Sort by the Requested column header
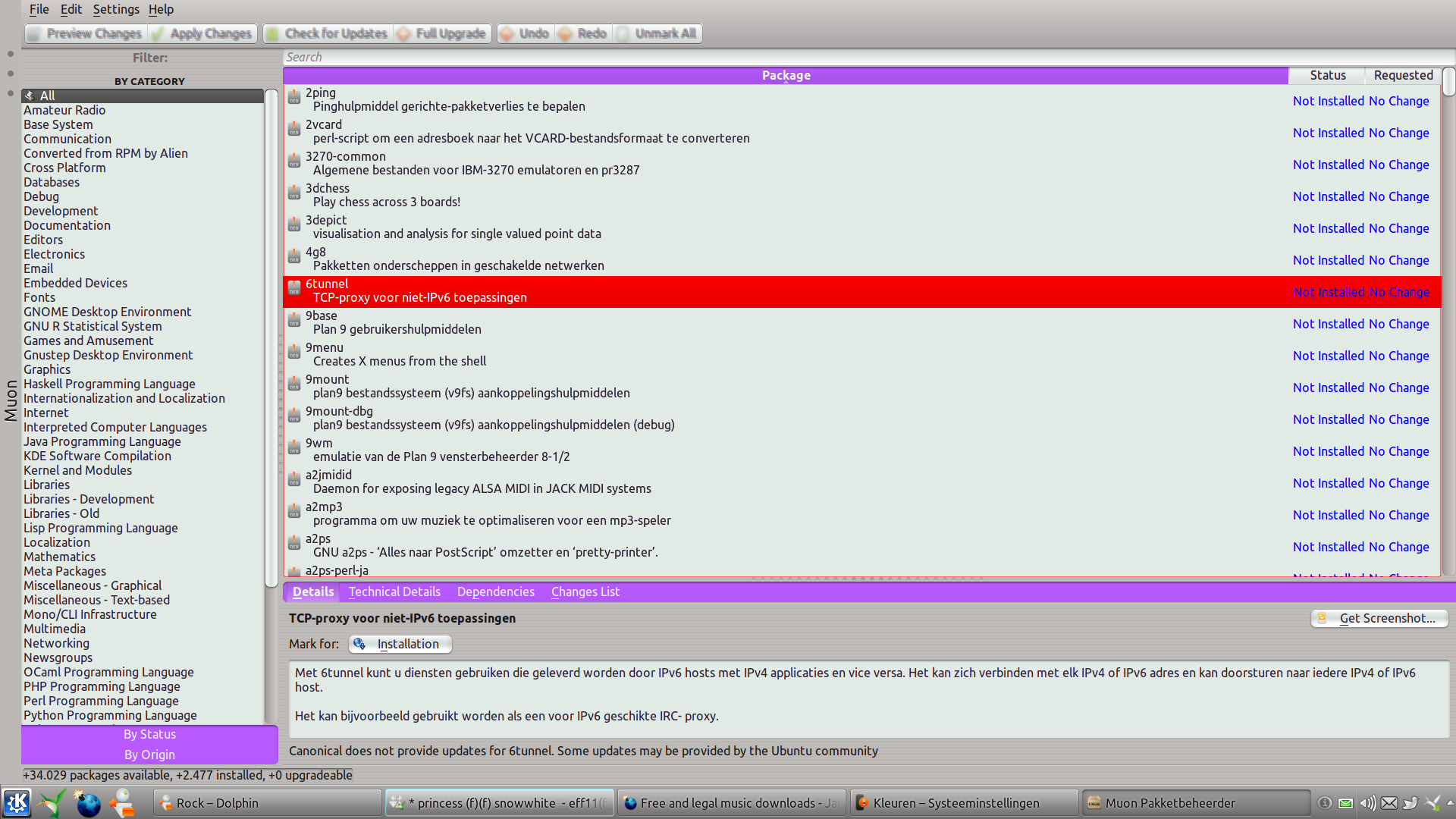The height and width of the screenshot is (819, 1456). tap(1403, 75)
